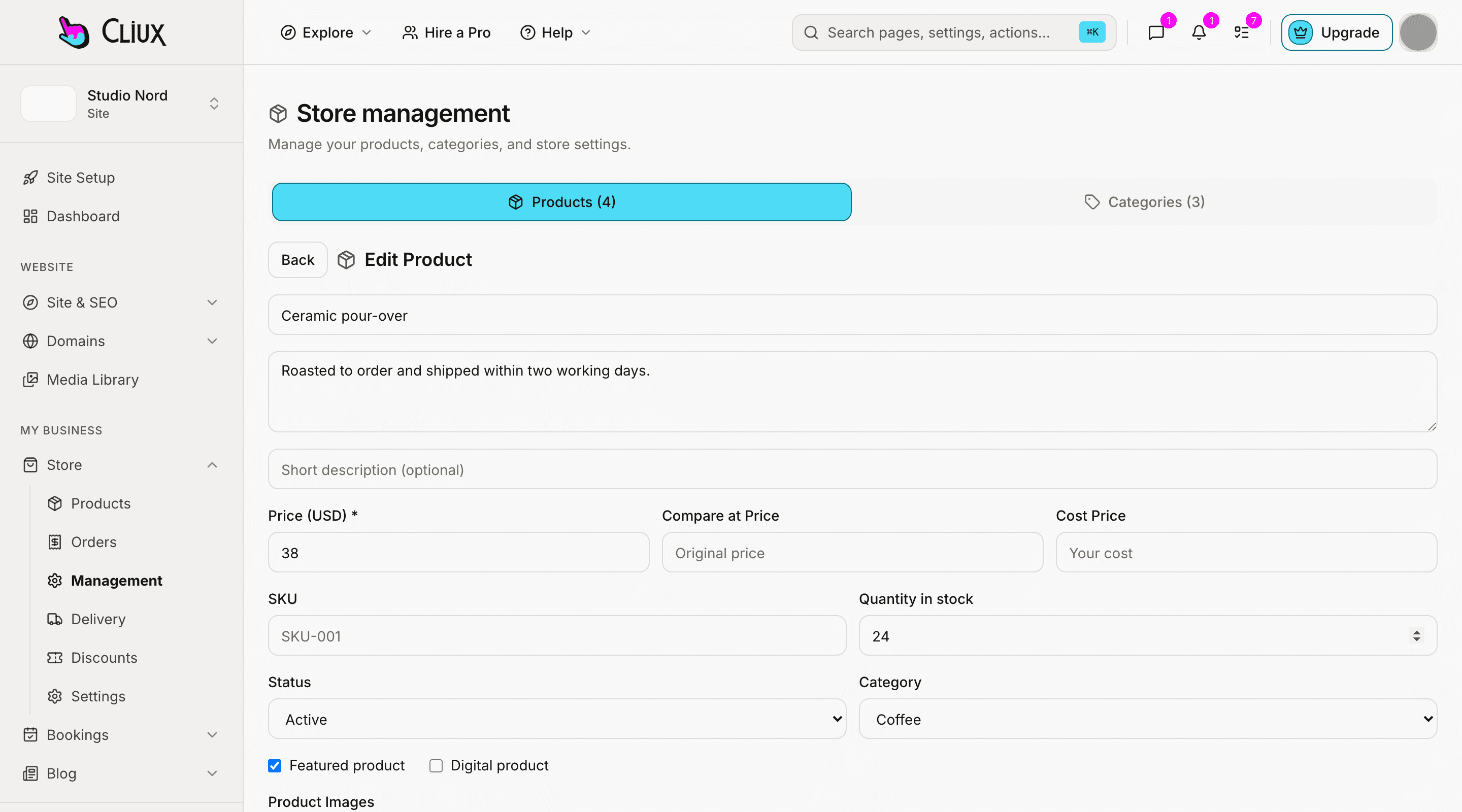Click the Compare at Price field
Image resolution: width=1462 pixels, height=812 pixels.
[x=852, y=552]
